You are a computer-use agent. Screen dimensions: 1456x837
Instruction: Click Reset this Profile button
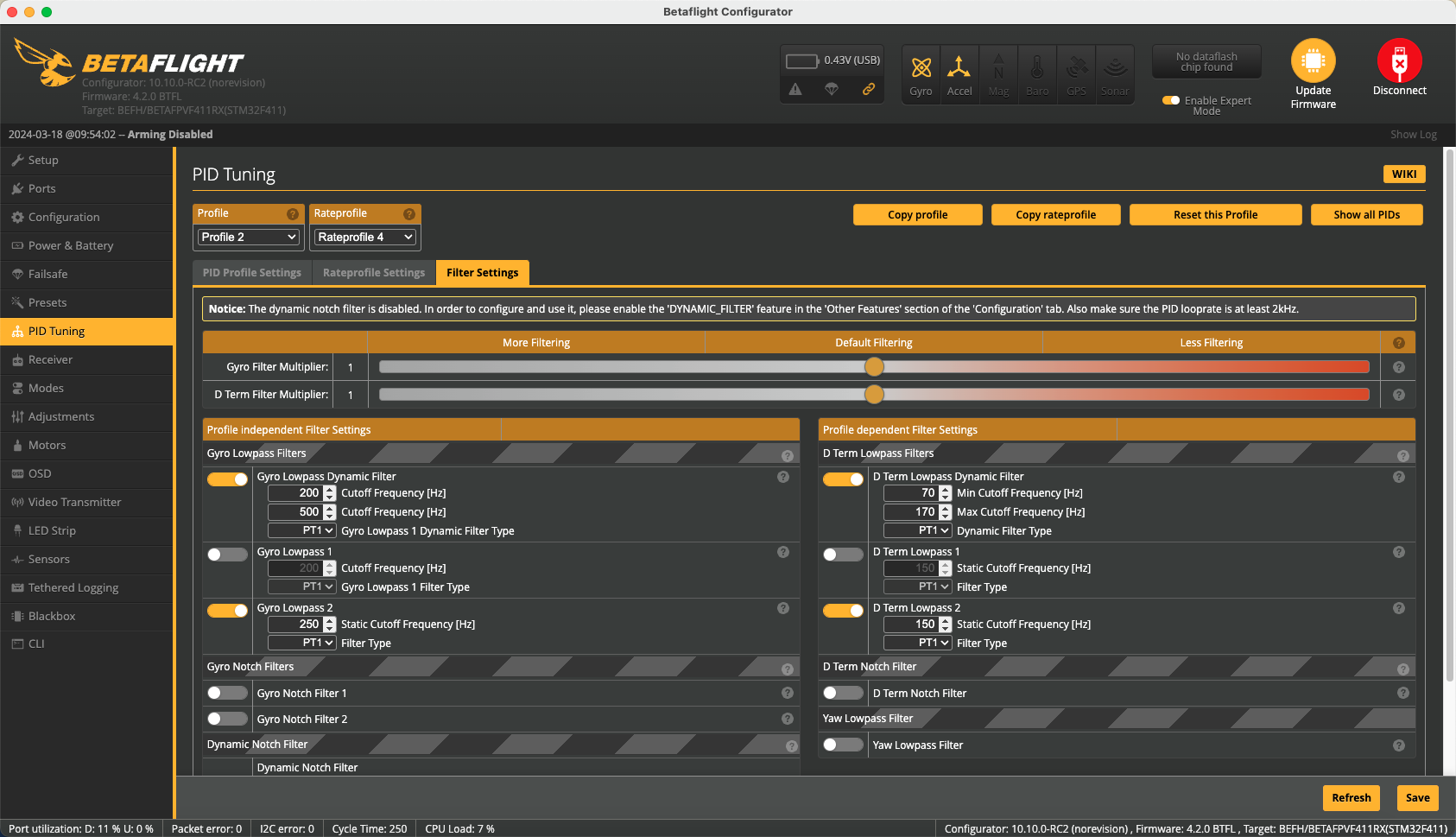point(1215,215)
